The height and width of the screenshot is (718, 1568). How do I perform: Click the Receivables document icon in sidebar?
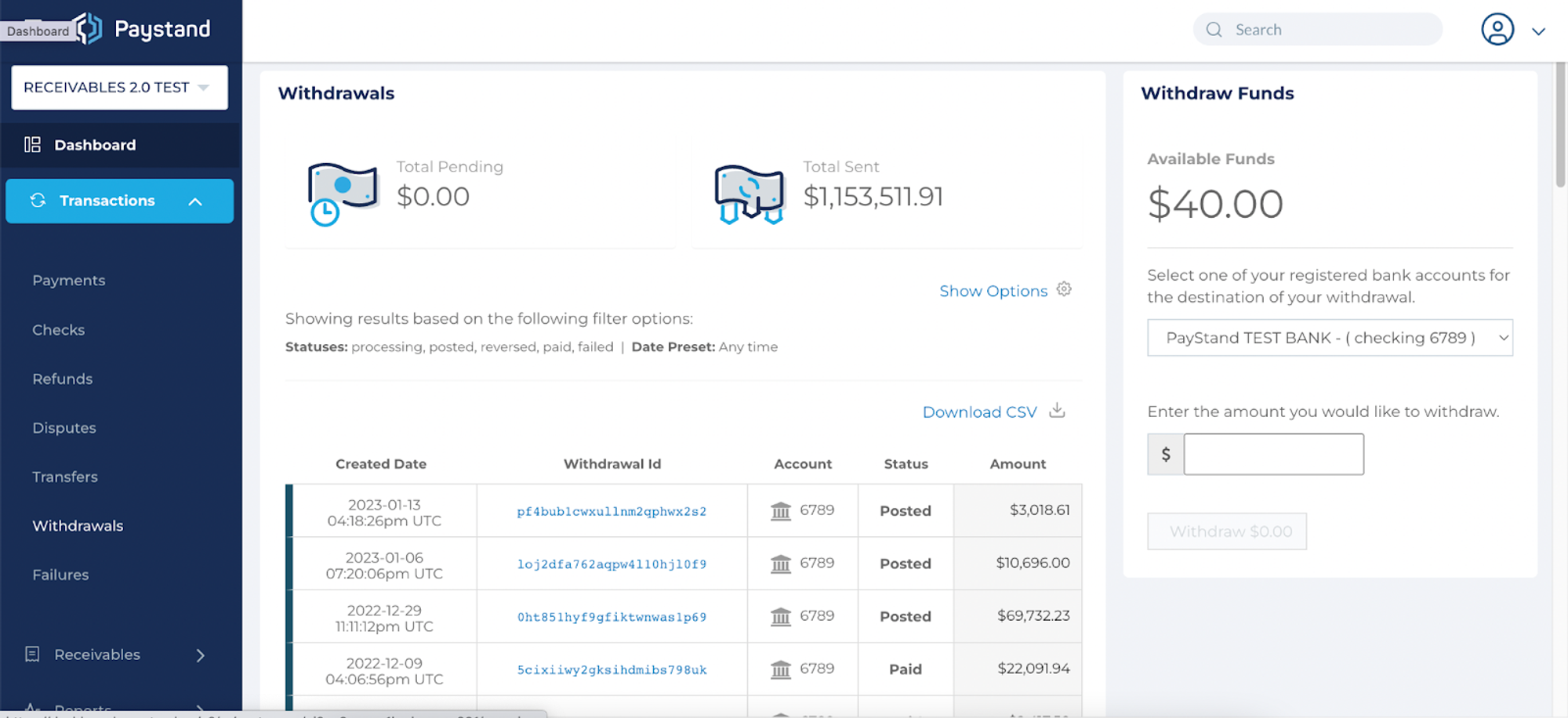[31, 654]
